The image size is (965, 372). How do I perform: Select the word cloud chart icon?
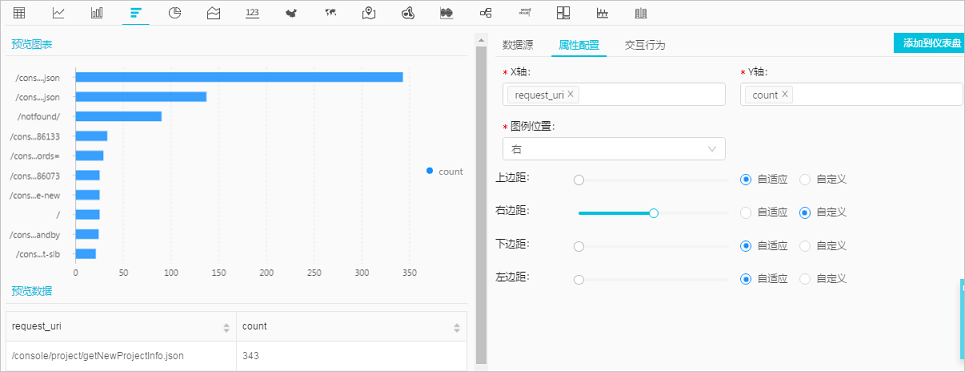pyautogui.click(x=525, y=12)
